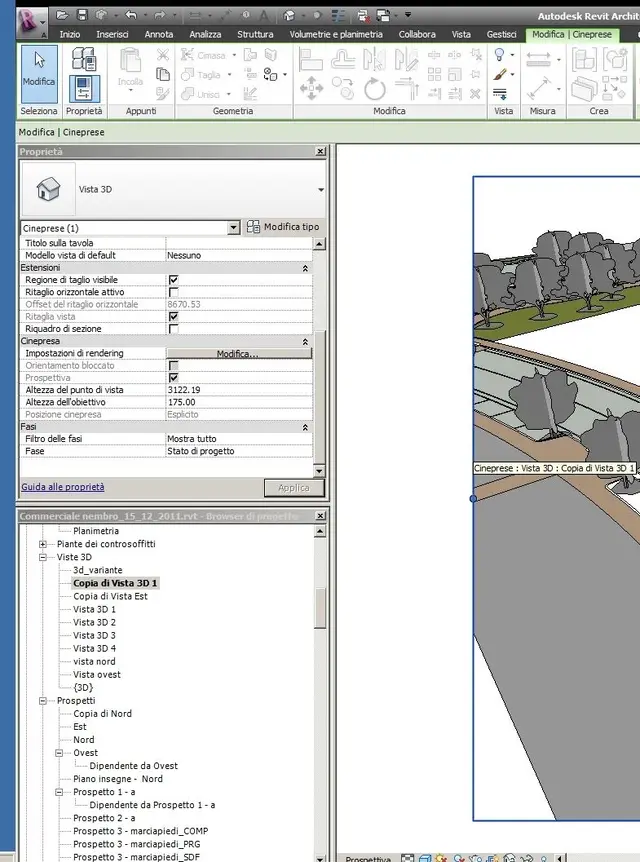The height and width of the screenshot is (862, 640).
Task: Collapse the Prospetti tree node
Action: point(43,701)
